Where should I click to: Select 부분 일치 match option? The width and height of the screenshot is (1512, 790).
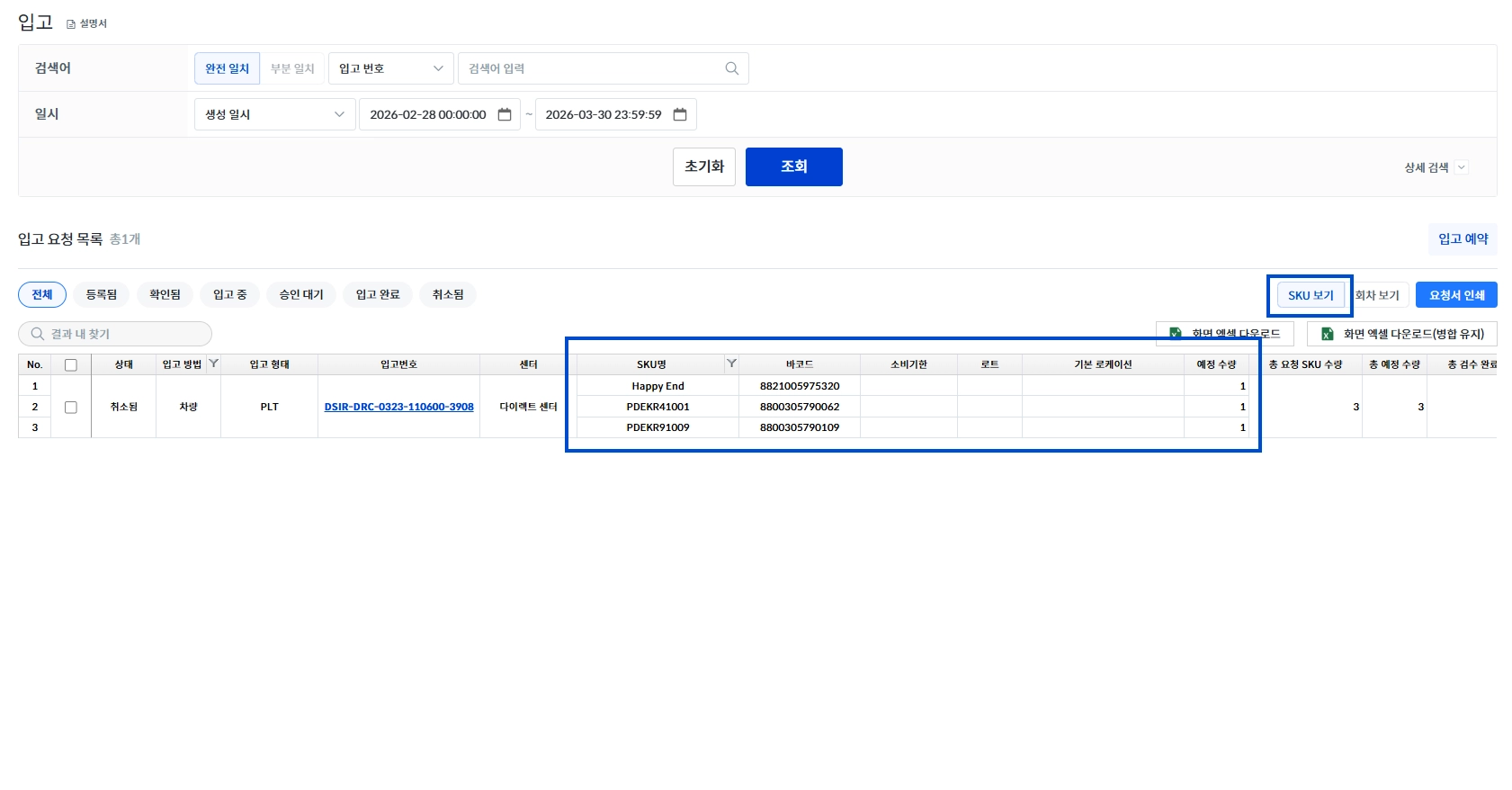pyautogui.click(x=292, y=68)
